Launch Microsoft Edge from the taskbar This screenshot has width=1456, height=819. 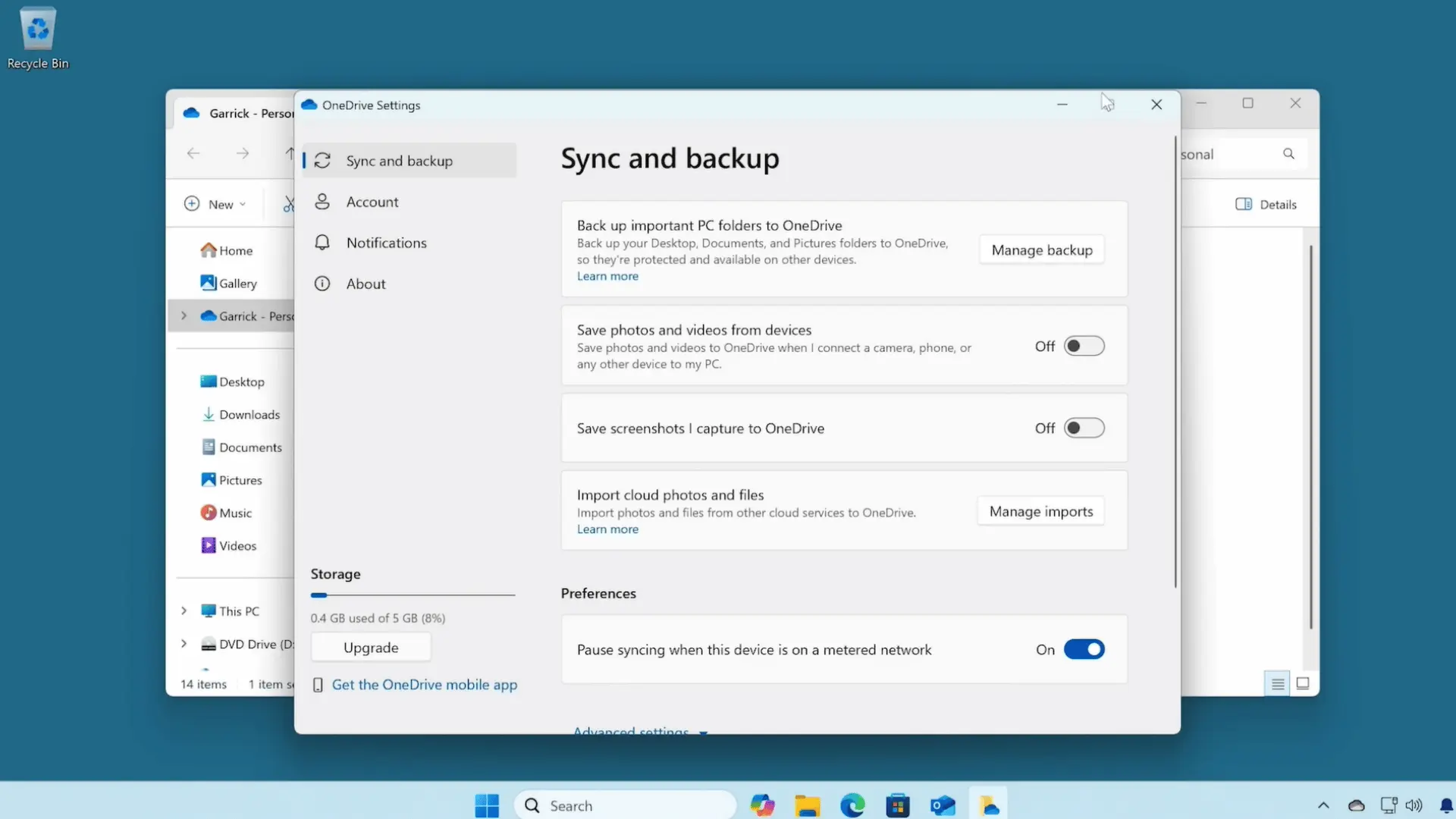point(852,805)
